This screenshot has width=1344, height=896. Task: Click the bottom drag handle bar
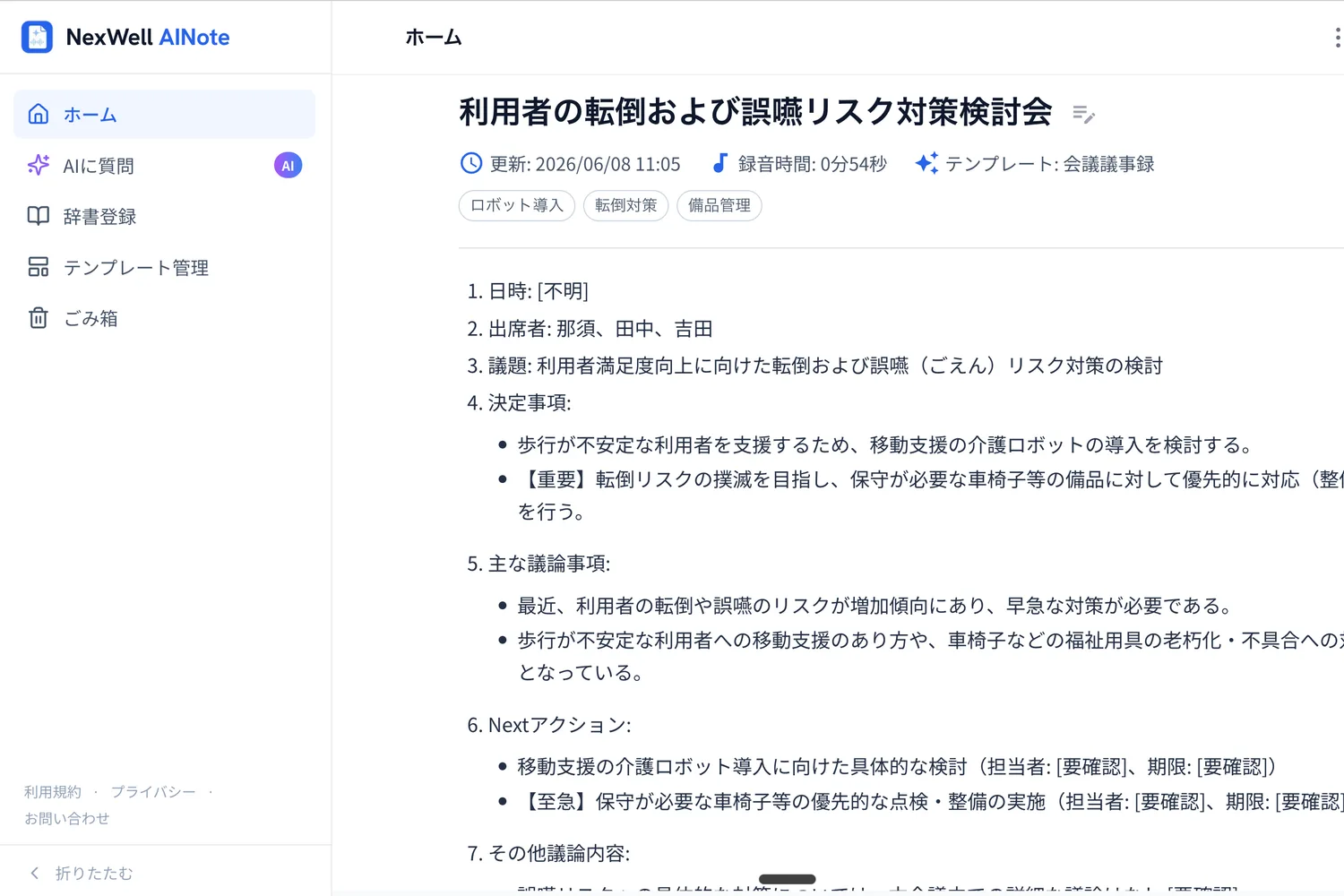point(788,879)
